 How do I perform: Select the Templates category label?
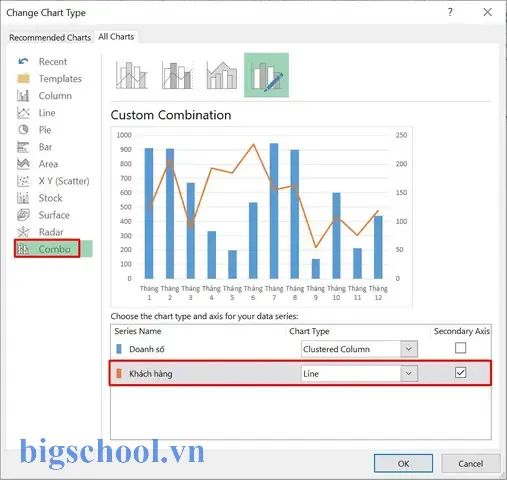tap(60, 79)
